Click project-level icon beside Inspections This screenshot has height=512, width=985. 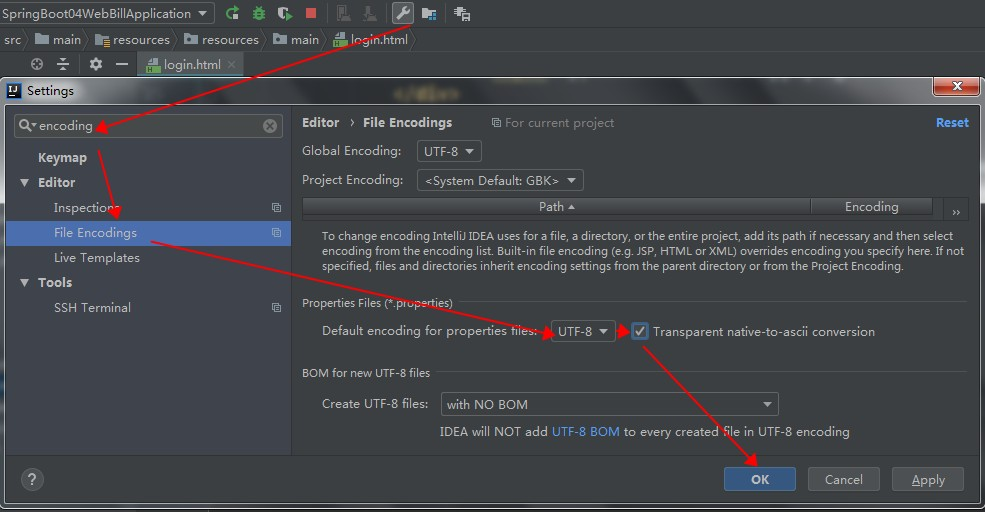click(x=276, y=207)
